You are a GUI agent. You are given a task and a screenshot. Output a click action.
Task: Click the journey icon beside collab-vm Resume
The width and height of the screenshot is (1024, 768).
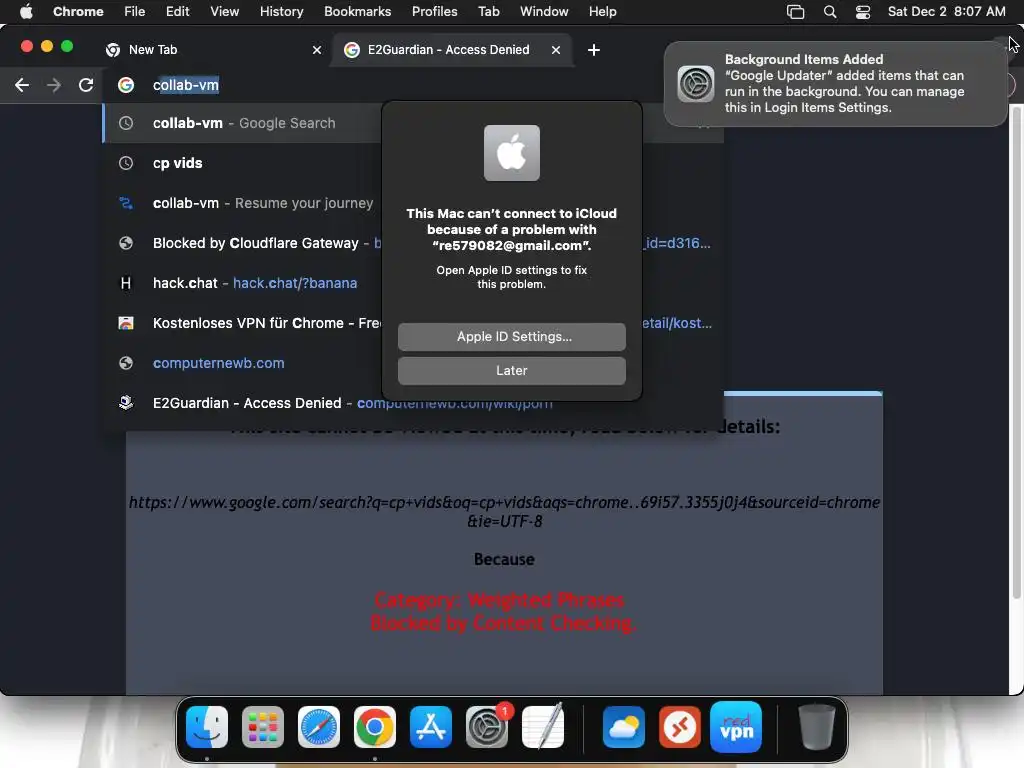(125, 203)
